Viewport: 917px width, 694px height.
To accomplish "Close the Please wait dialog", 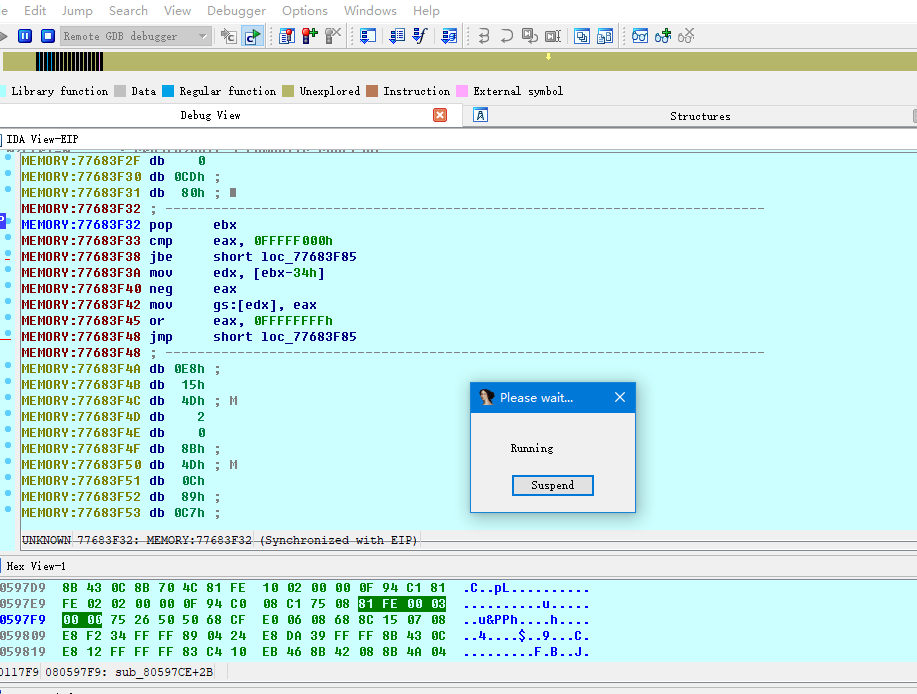I will point(620,398).
